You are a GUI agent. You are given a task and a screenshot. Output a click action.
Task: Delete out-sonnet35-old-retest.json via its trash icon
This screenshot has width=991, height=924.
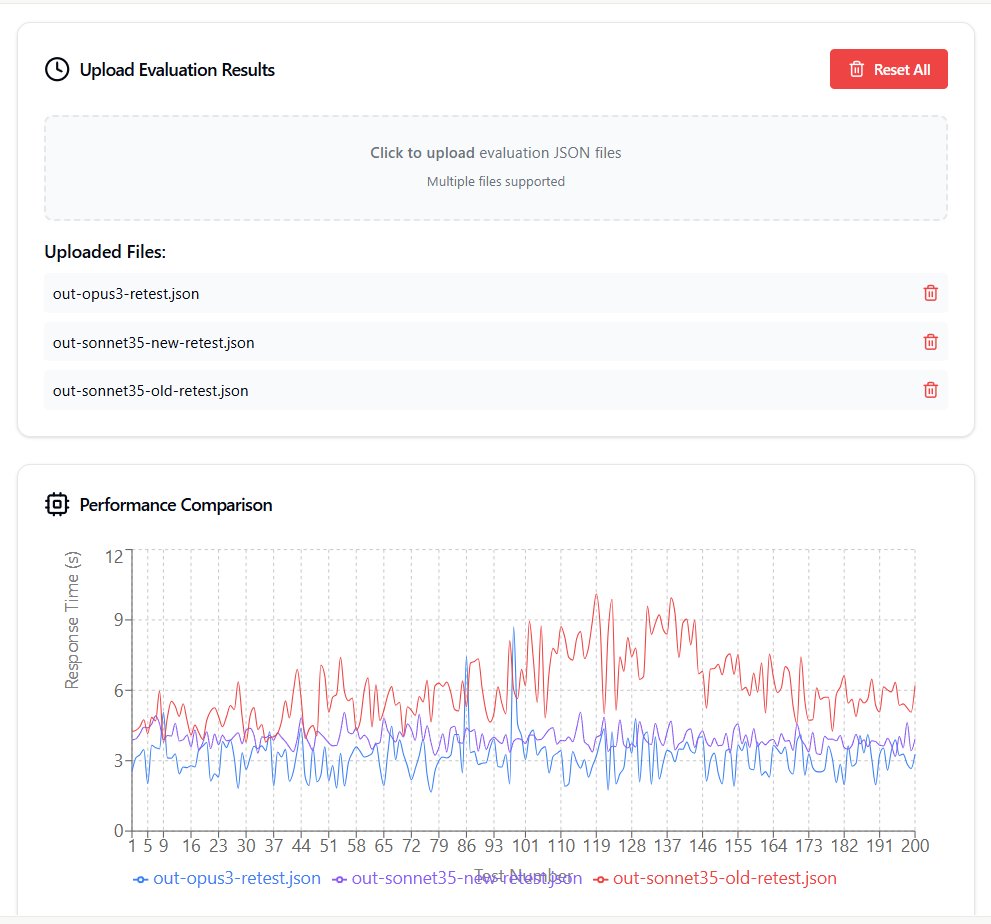(930, 390)
